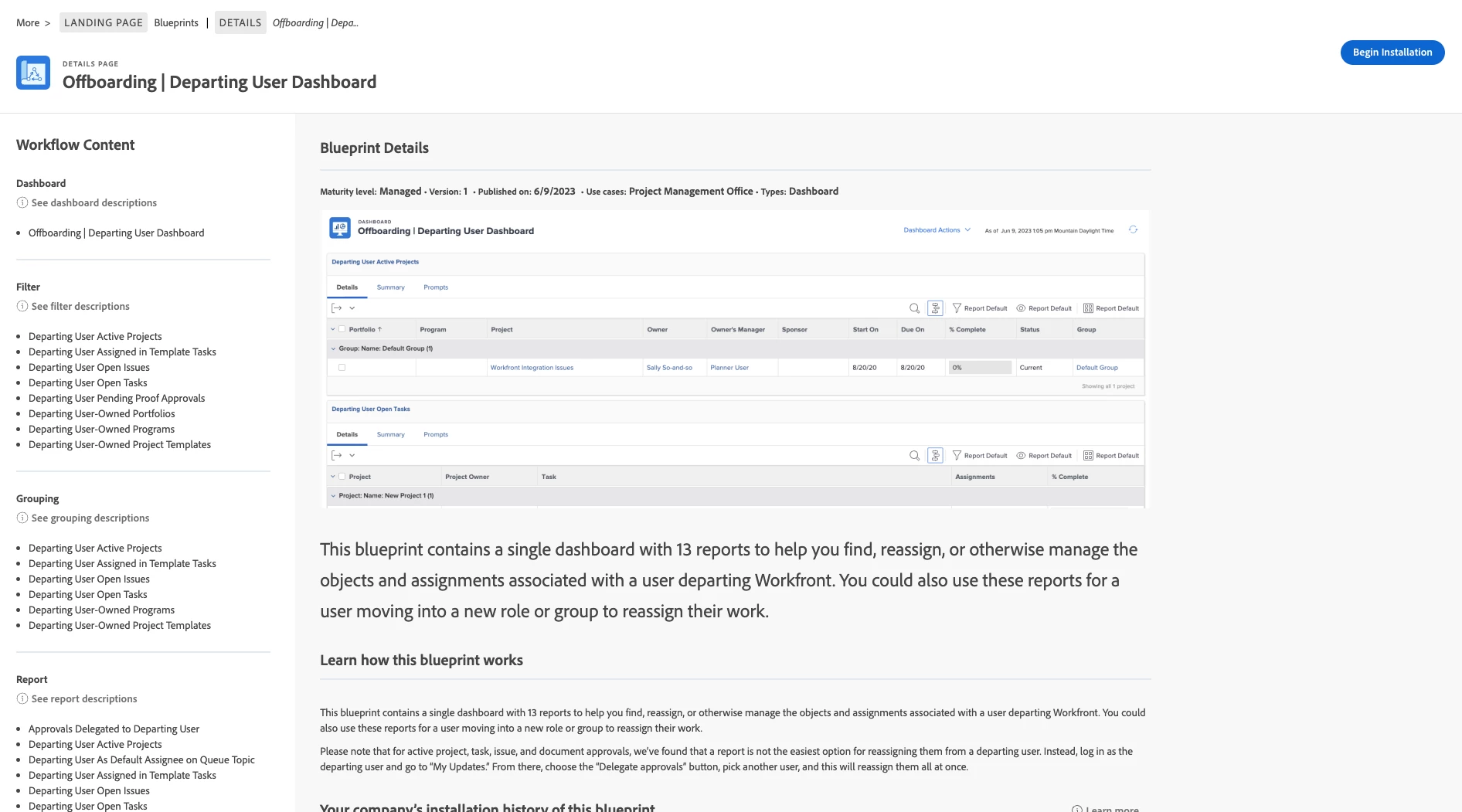Toggle the select-all checkbox in Portfolio header
The width and height of the screenshot is (1462, 812).
click(x=342, y=329)
